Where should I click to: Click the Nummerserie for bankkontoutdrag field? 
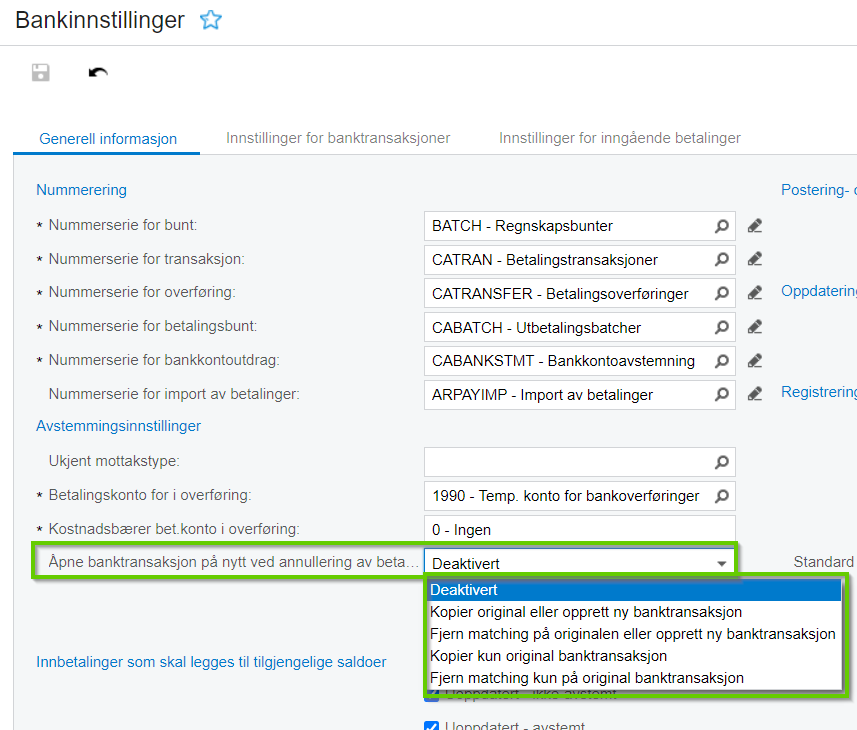pos(565,361)
